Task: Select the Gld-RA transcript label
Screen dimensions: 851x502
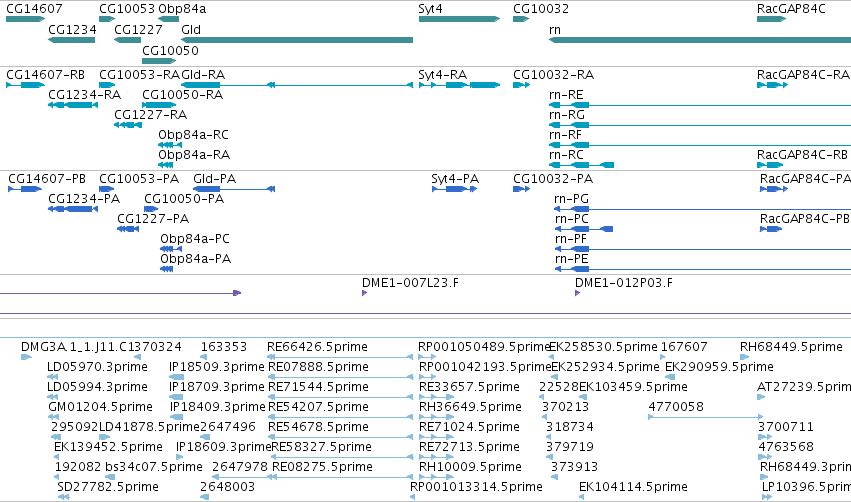Action: [203, 74]
